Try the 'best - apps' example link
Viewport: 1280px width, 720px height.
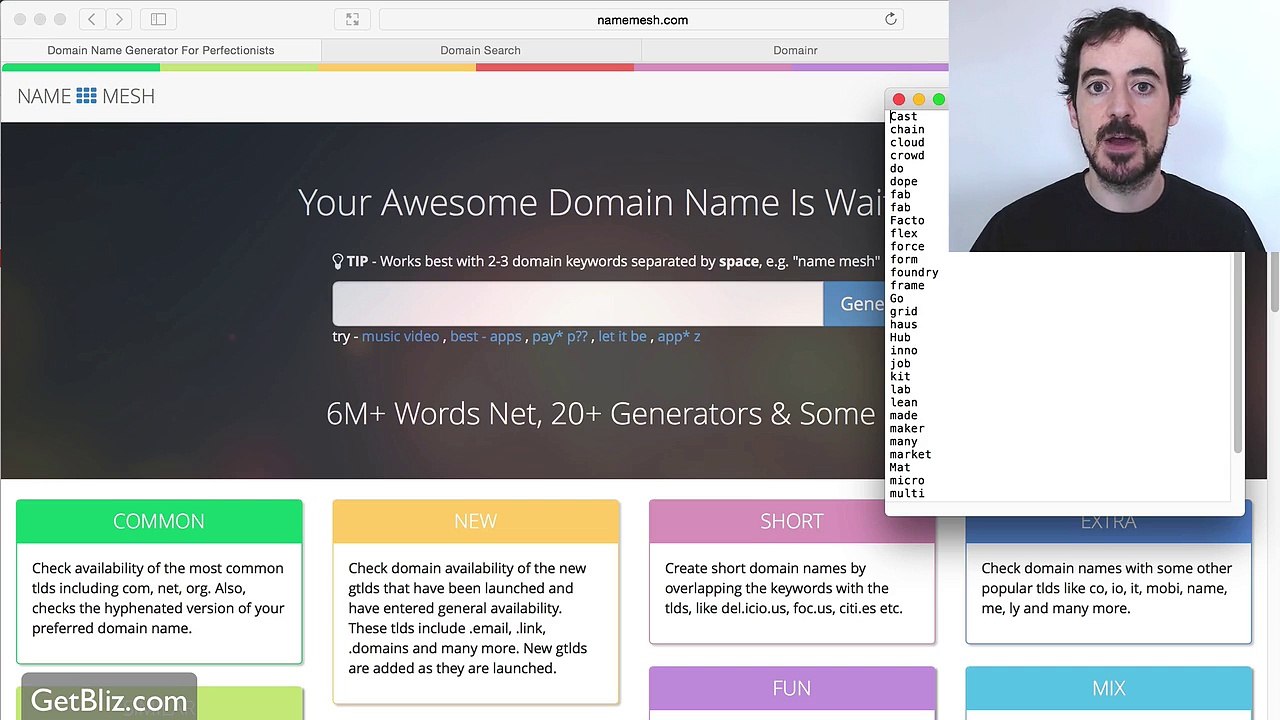[486, 336]
